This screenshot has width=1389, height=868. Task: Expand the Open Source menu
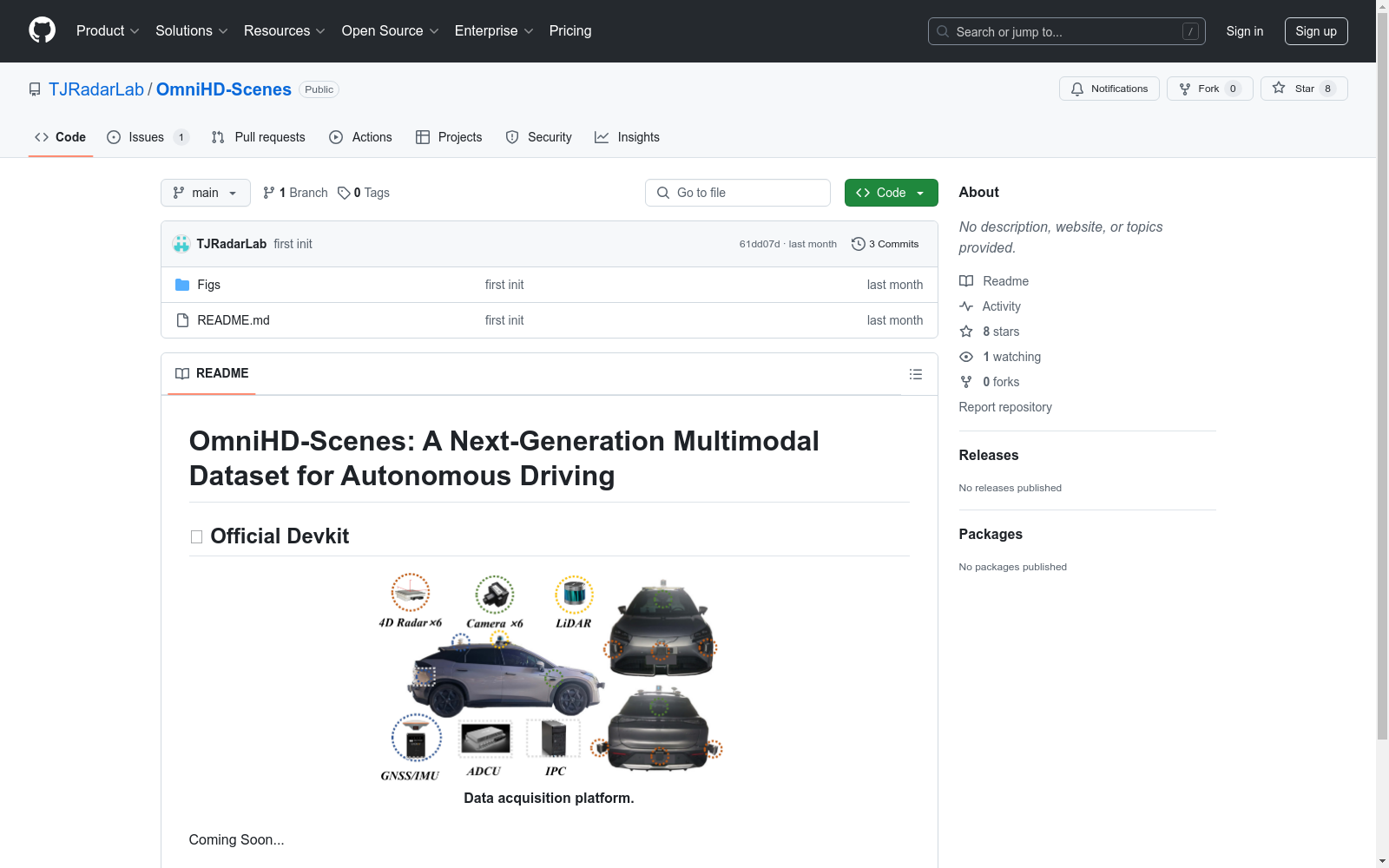tap(391, 31)
